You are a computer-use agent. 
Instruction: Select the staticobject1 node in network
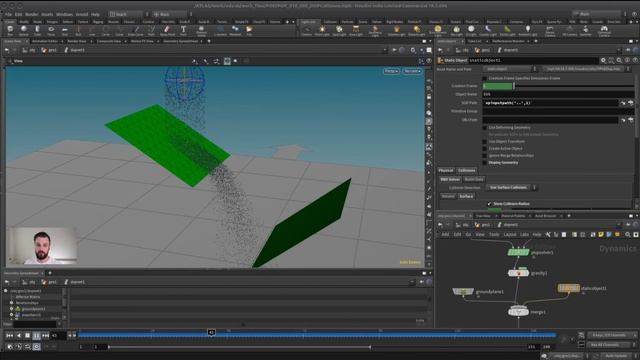click(569, 288)
